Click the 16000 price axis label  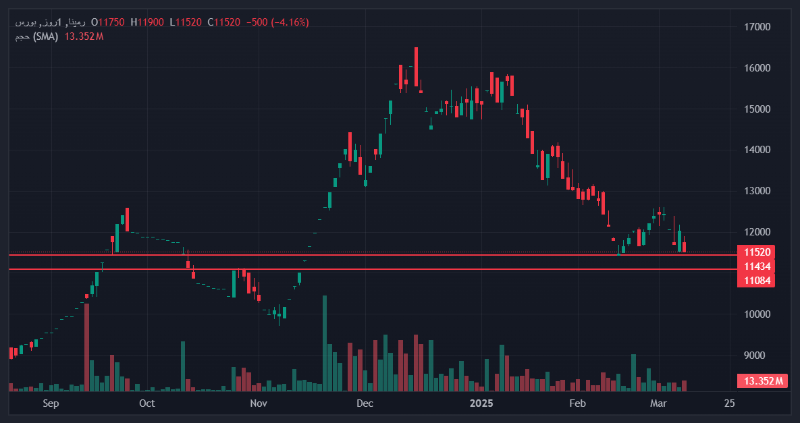tap(757, 68)
